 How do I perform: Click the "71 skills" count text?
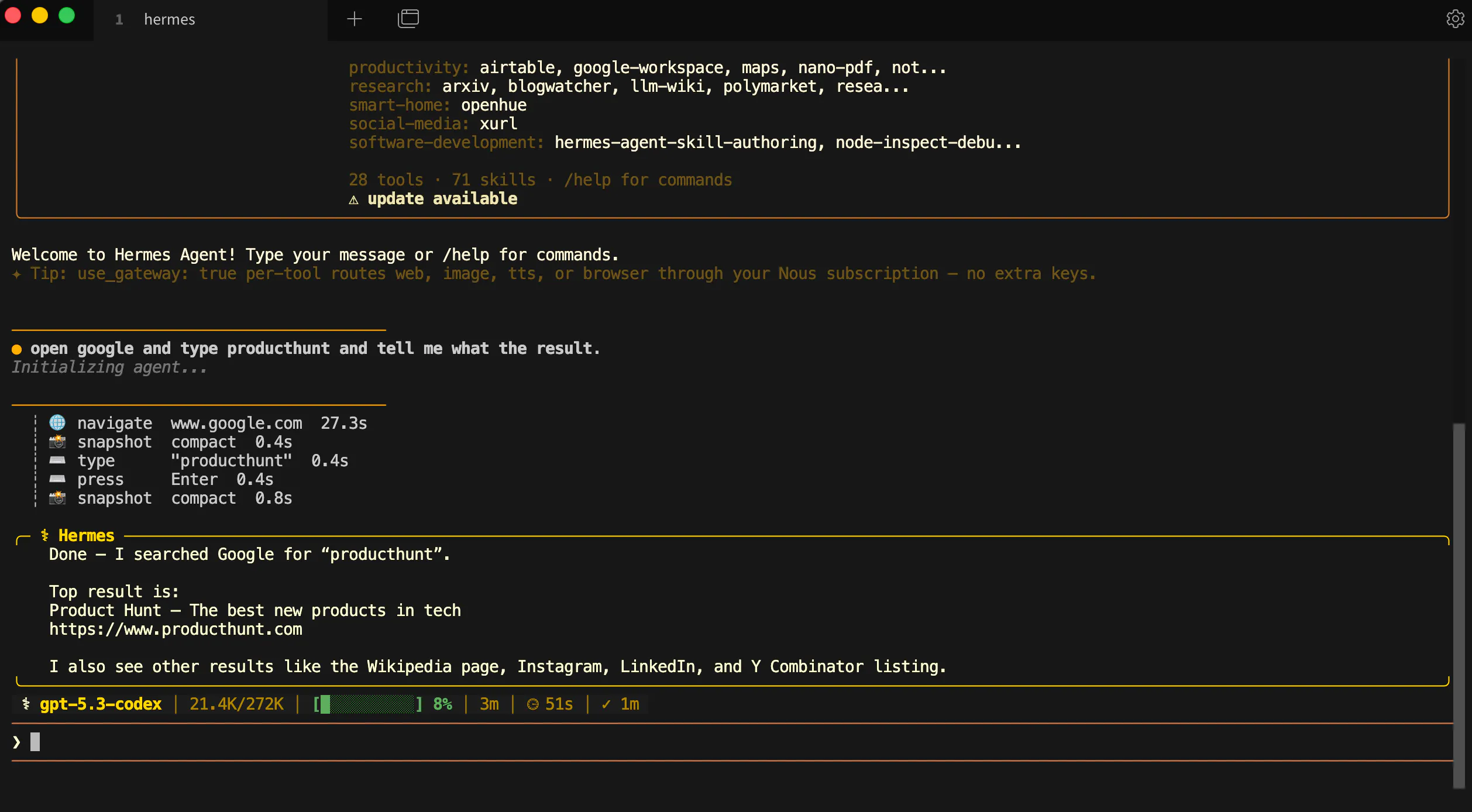[x=494, y=180]
